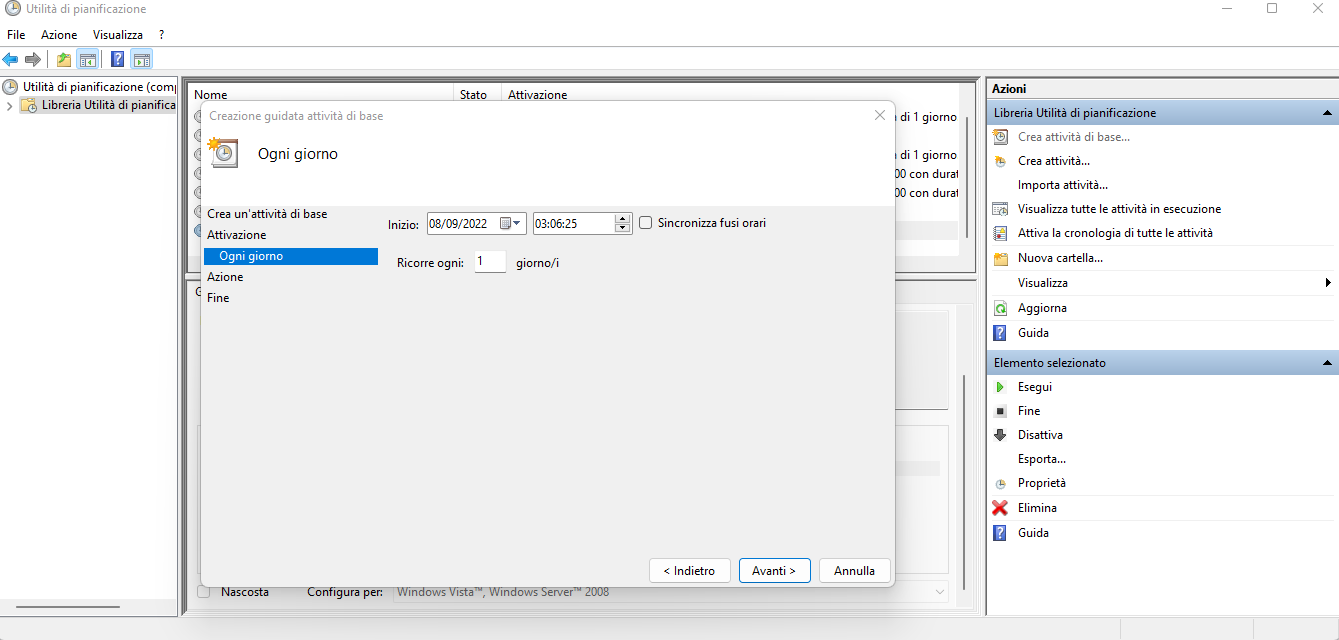Toggle the show/hide action pane icon
Viewport: 1339px width, 640px height.
tap(141, 59)
